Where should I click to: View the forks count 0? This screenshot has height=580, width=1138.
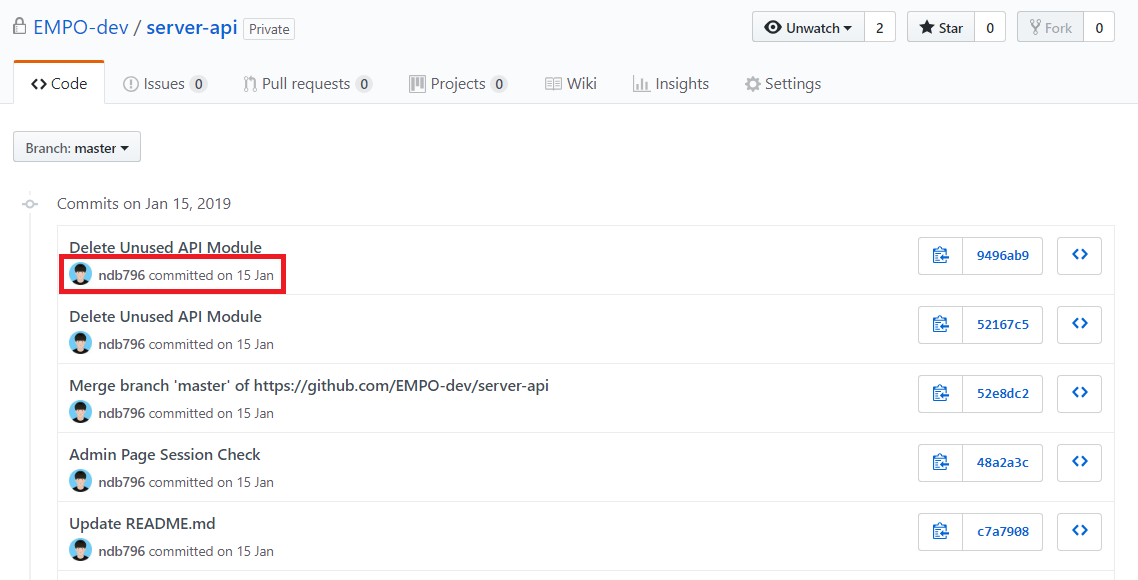[1099, 28]
